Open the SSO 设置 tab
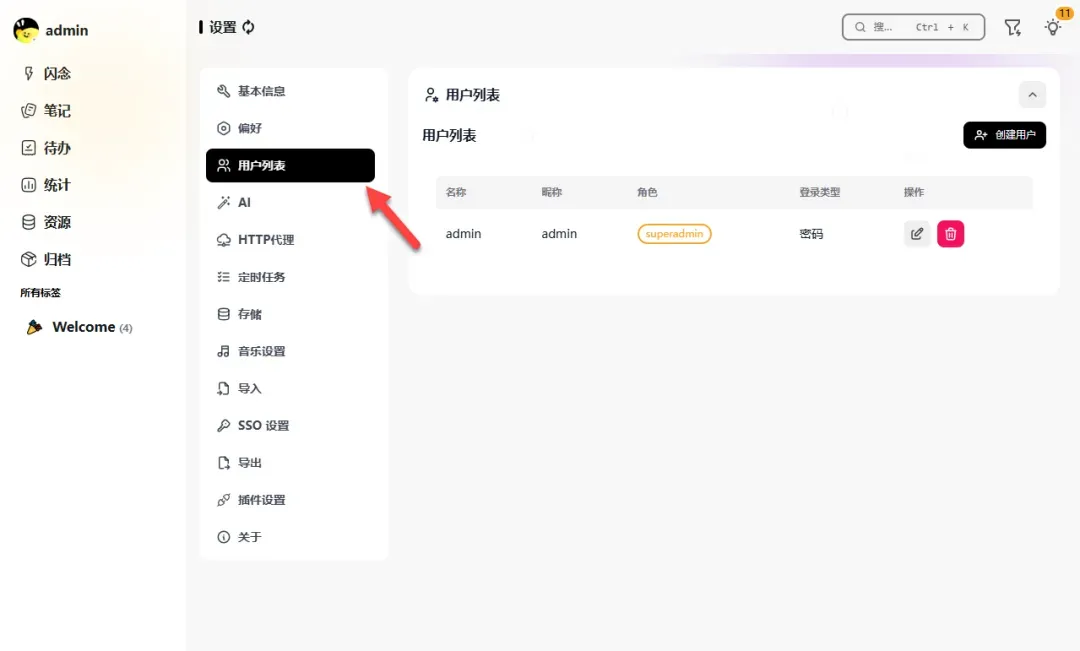The width and height of the screenshot is (1080, 651). pyautogui.click(x=262, y=426)
